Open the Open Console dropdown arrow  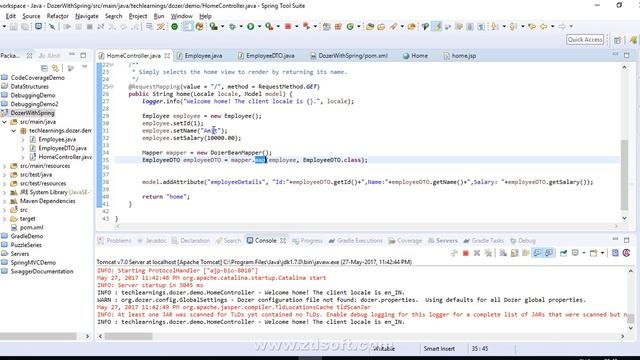tap(602, 253)
